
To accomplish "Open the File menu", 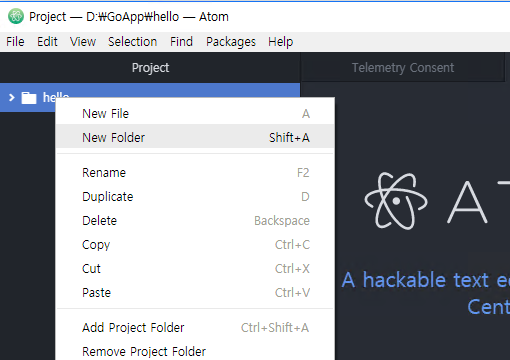I will click(x=15, y=42).
